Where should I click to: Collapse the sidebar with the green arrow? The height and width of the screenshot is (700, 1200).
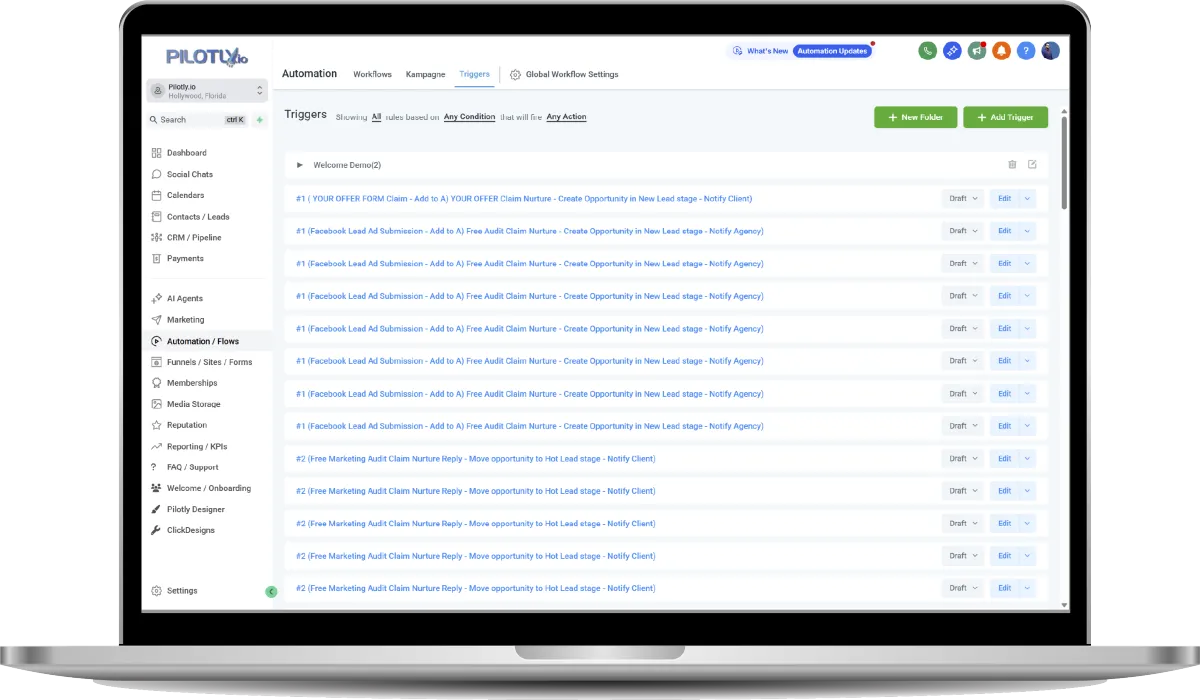tap(271, 592)
